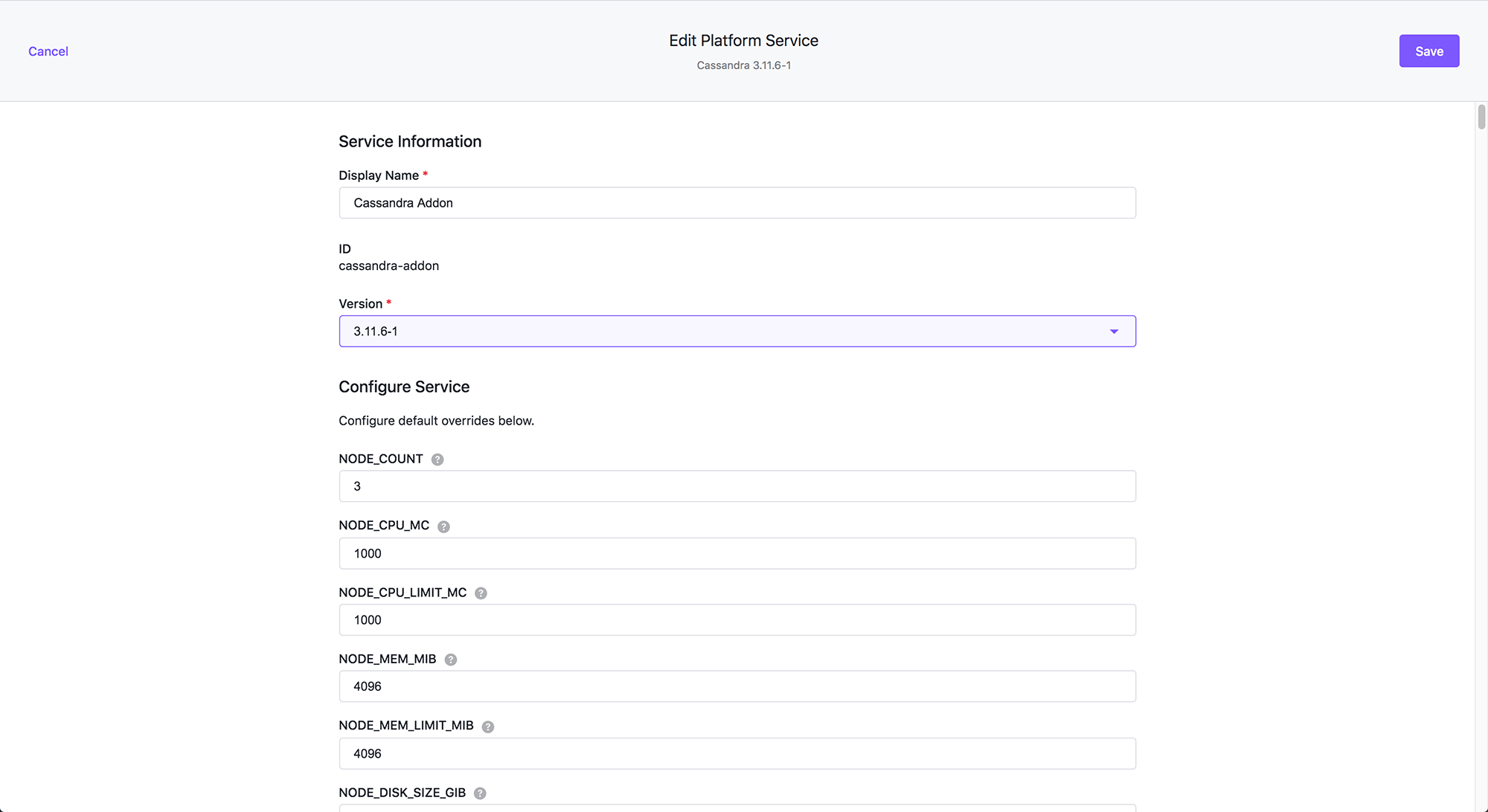The width and height of the screenshot is (1488, 812).
Task: Open help icon next to NODE_MEM_LIMIT_MIB
Action: [488, 726]
